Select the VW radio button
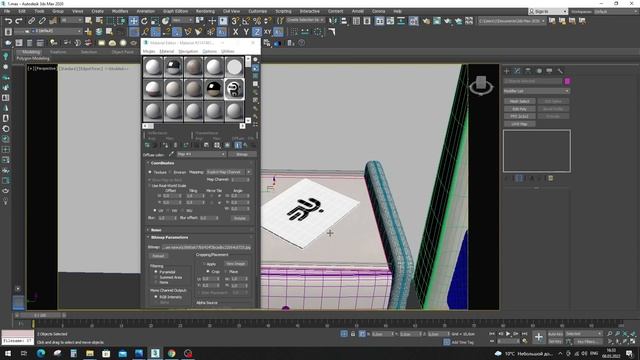640x360 pixels. (x=169, y=210)
